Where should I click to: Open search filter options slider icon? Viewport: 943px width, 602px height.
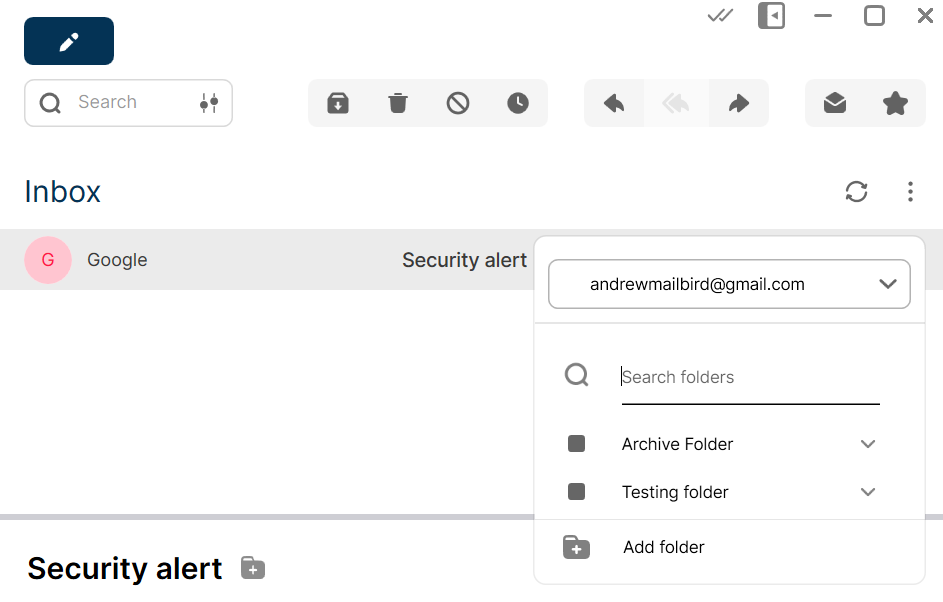tap(209, 103)
